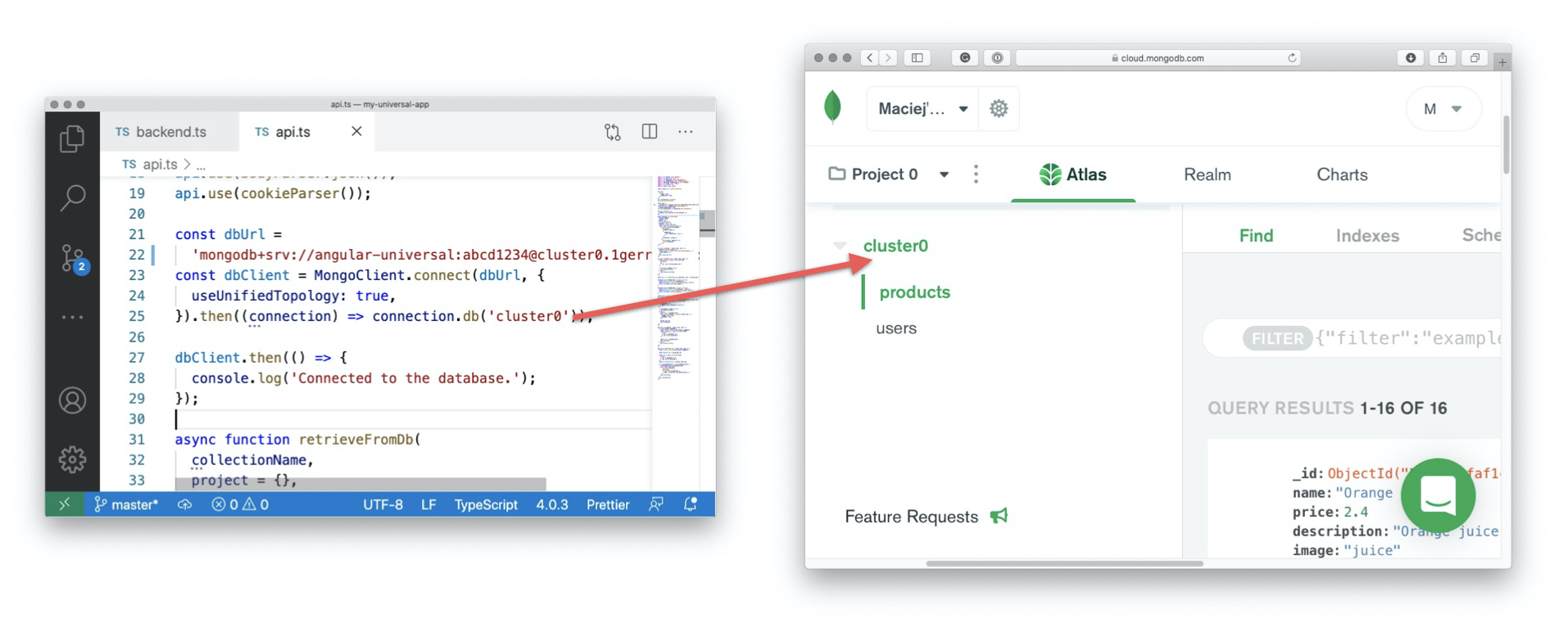Change end of line sequence LF
The width and height of the screenshot is (1568, 633).
[428, 504]
